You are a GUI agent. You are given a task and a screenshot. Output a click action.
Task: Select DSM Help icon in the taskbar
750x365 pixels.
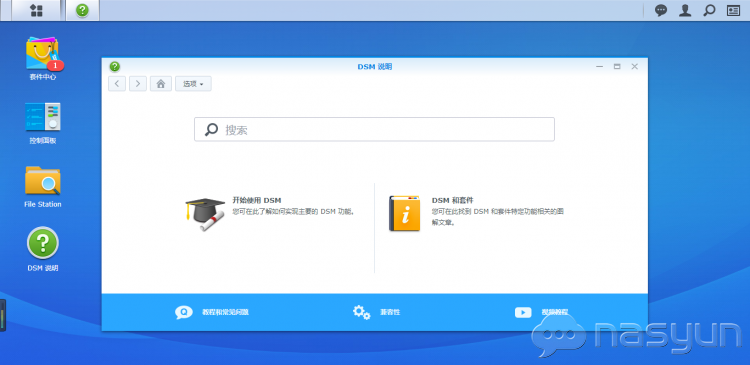point(82,10)
